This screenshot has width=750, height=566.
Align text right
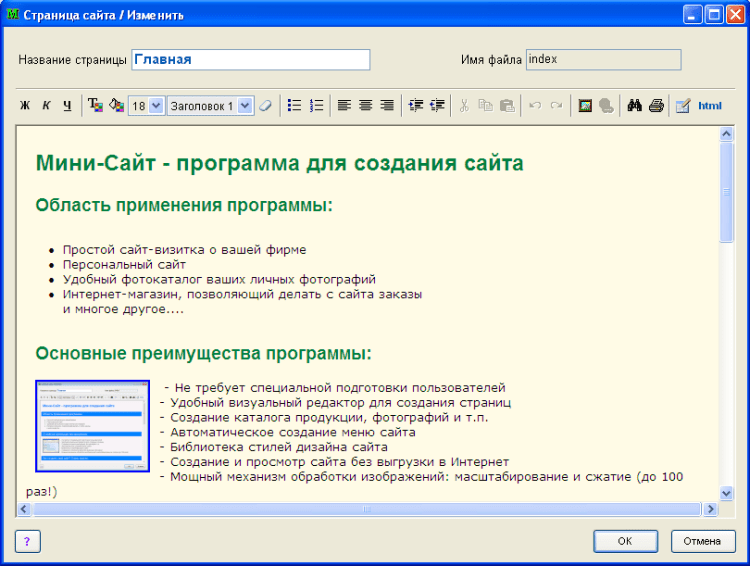[x=387, y=105]
